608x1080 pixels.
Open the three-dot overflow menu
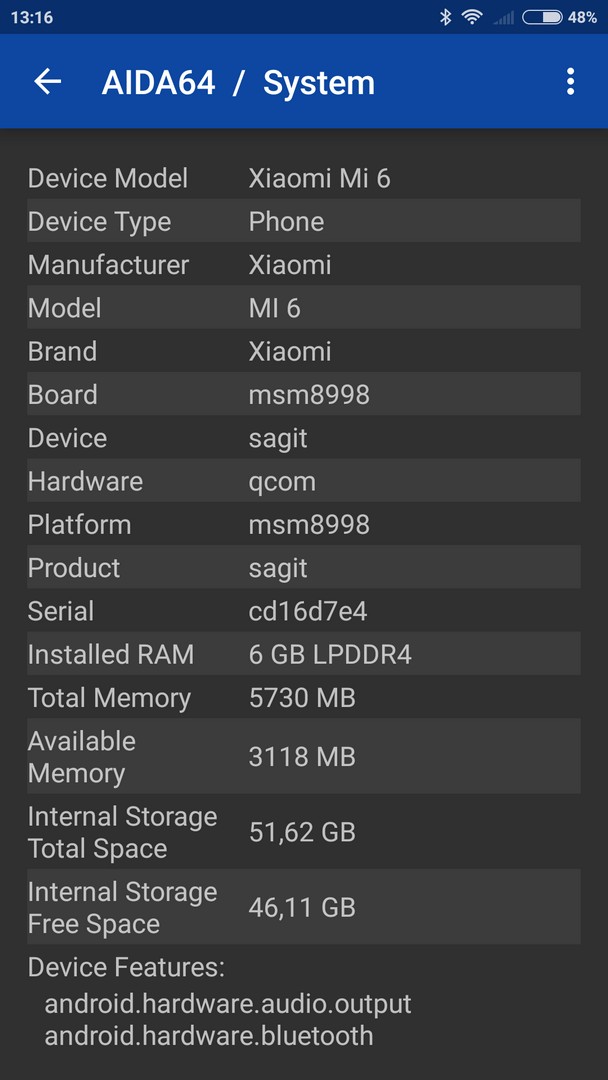(570, 81)
